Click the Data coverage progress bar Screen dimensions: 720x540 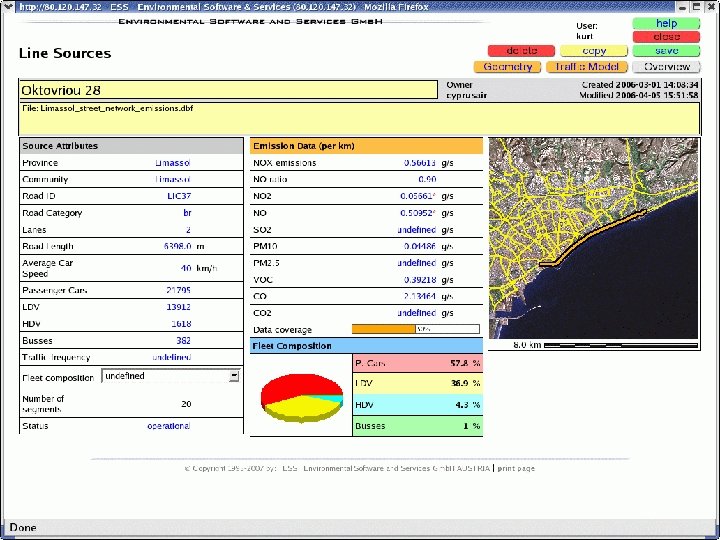click(x=416, y=329)
